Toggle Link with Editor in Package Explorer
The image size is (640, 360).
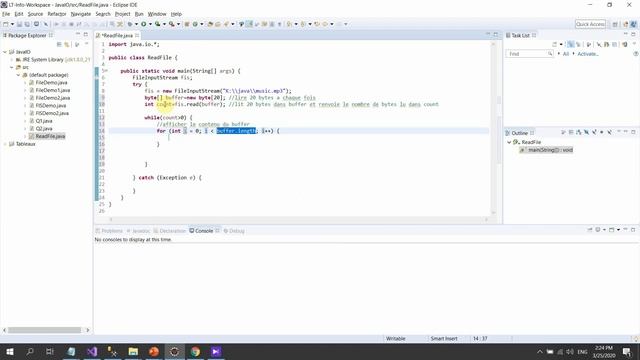pyautogui.click(x=67, y=44)
